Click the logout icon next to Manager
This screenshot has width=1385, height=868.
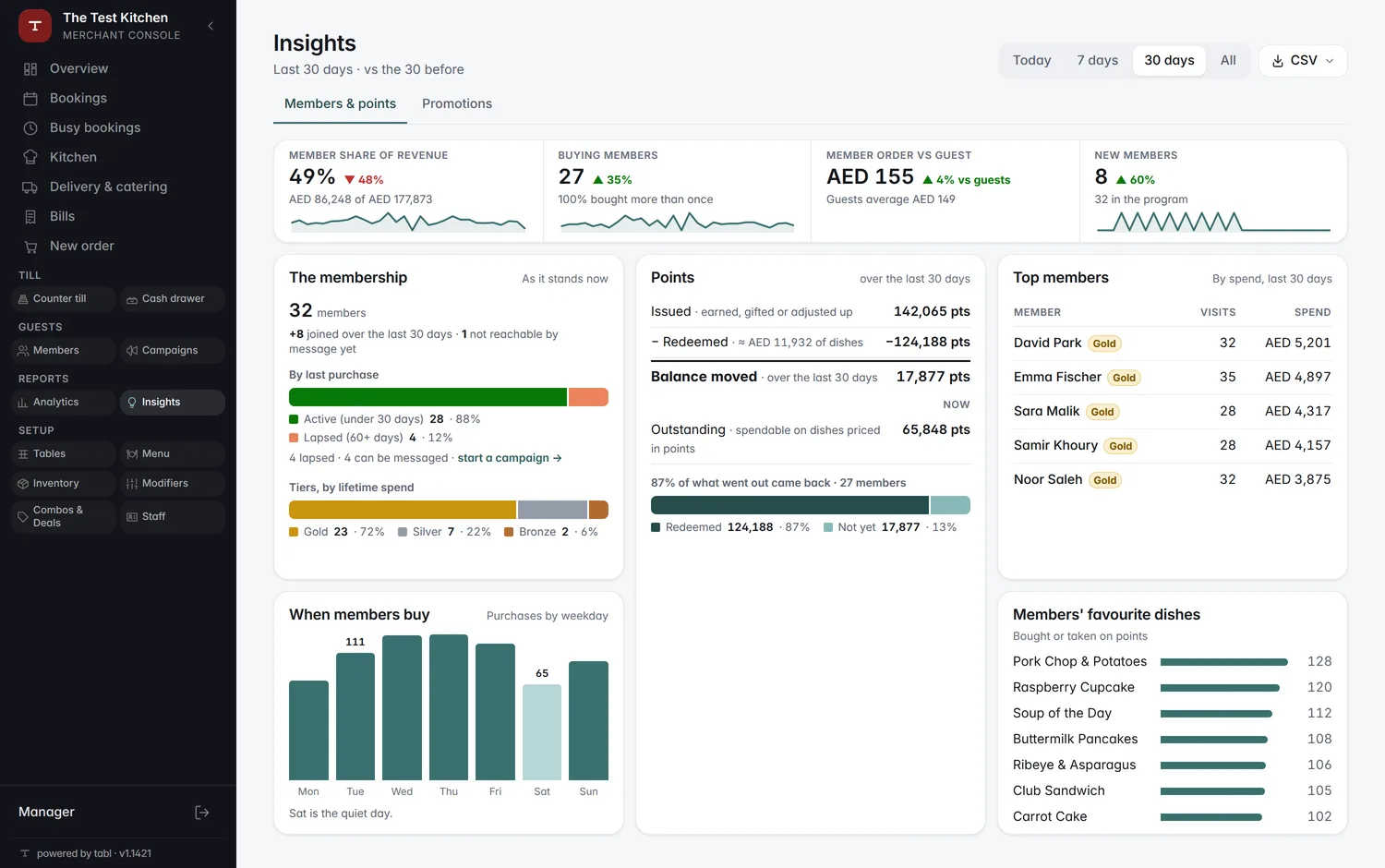(x=202, y=813)
